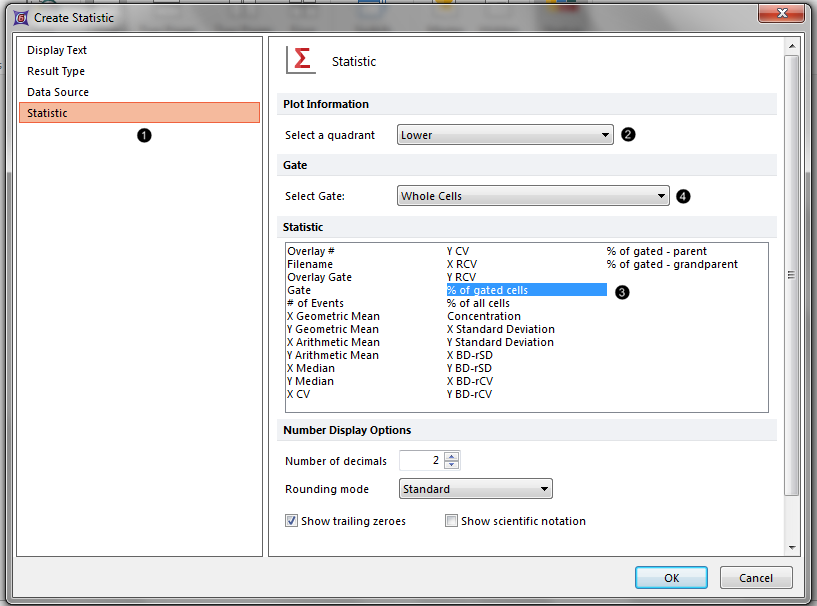Image resolution: width=817 pixels, height=606 pixels.
Task: Click the Cancel button
Action: pos(755,578)
